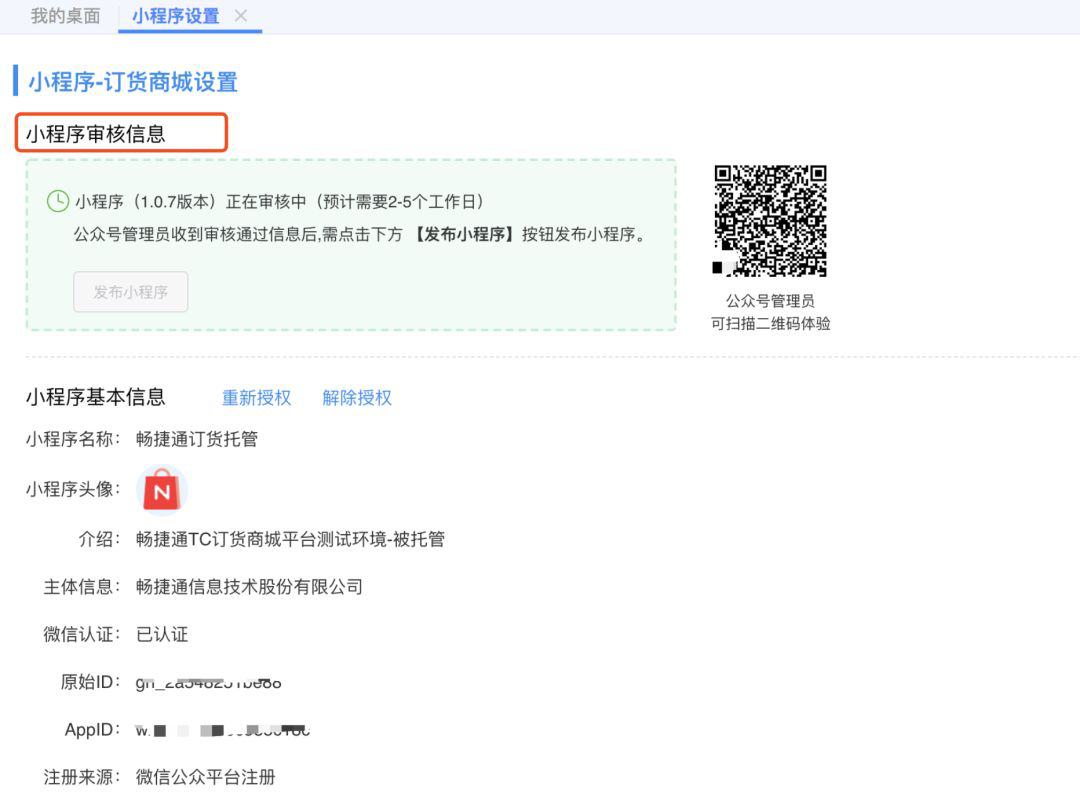
Task: Click the AppID value
Action: (x=222, y=730)
